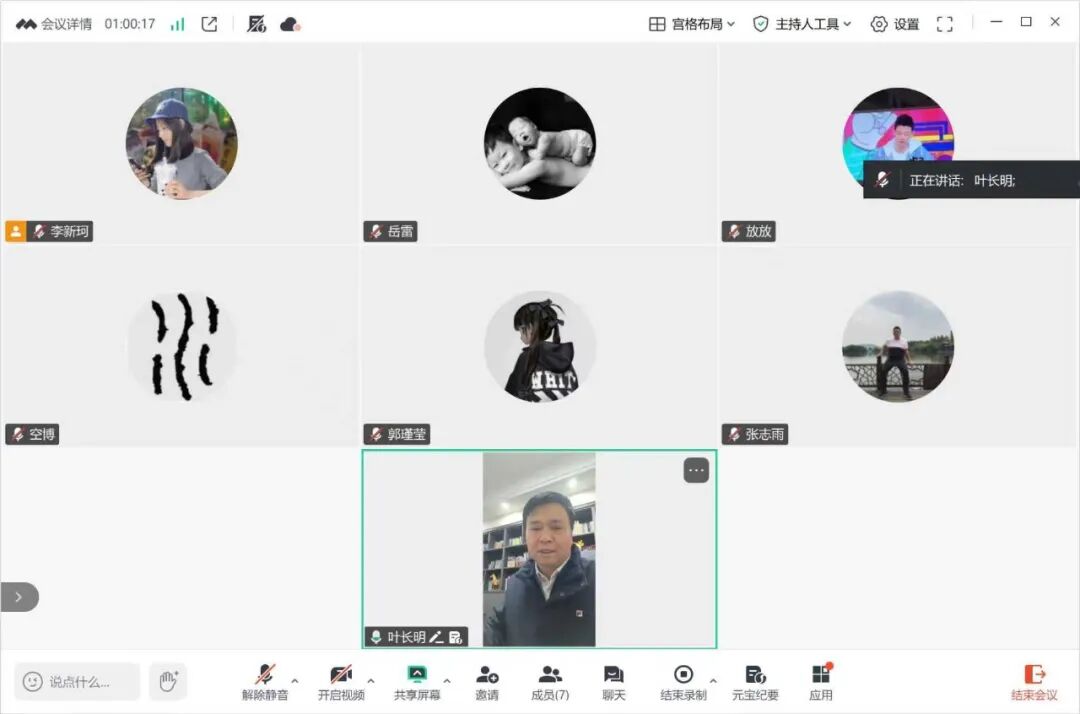
Task: Click 李新珂's orange host badge icon
Action: [x=15, y=231]
